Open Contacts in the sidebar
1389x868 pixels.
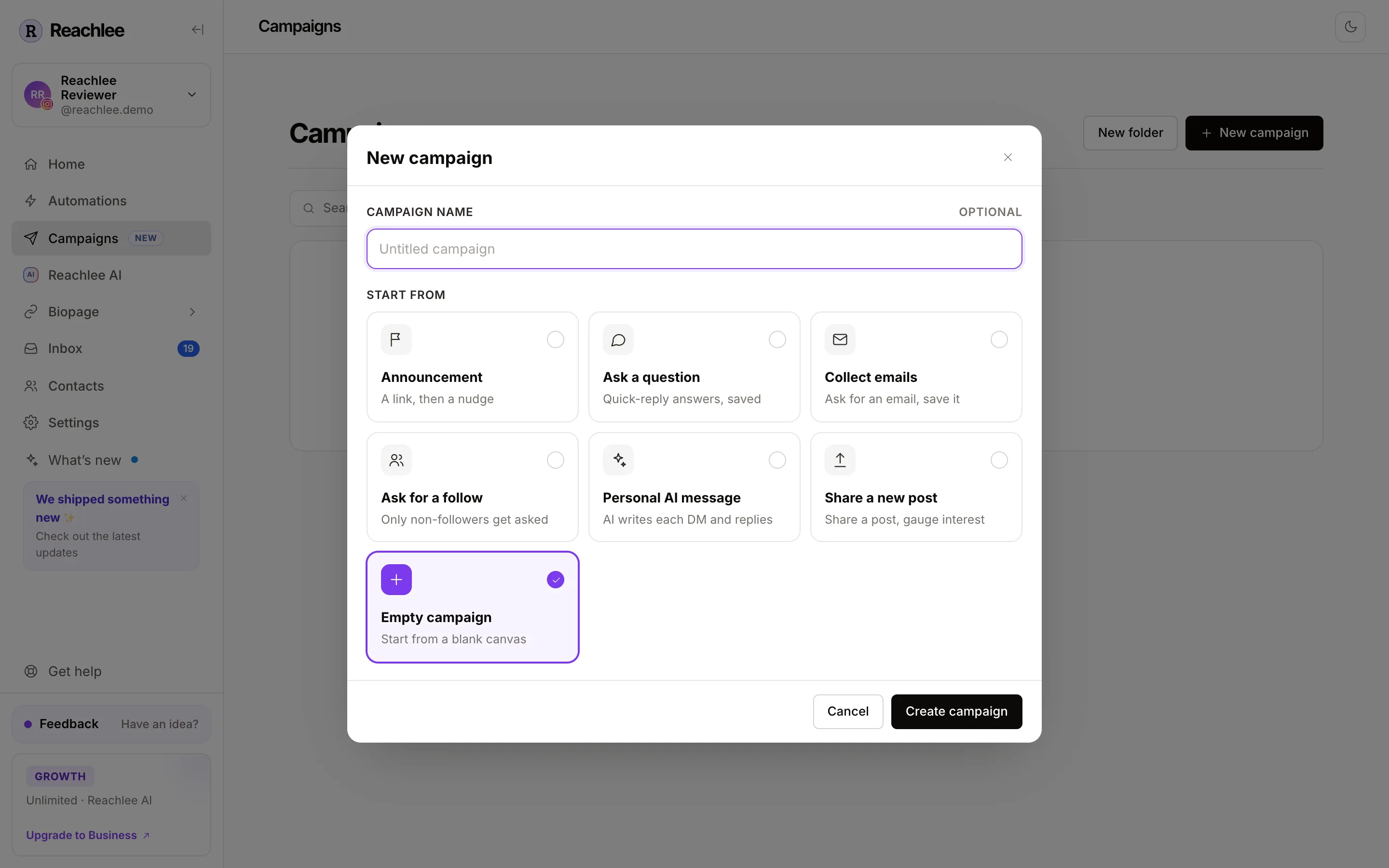click(x=111, y=386)
